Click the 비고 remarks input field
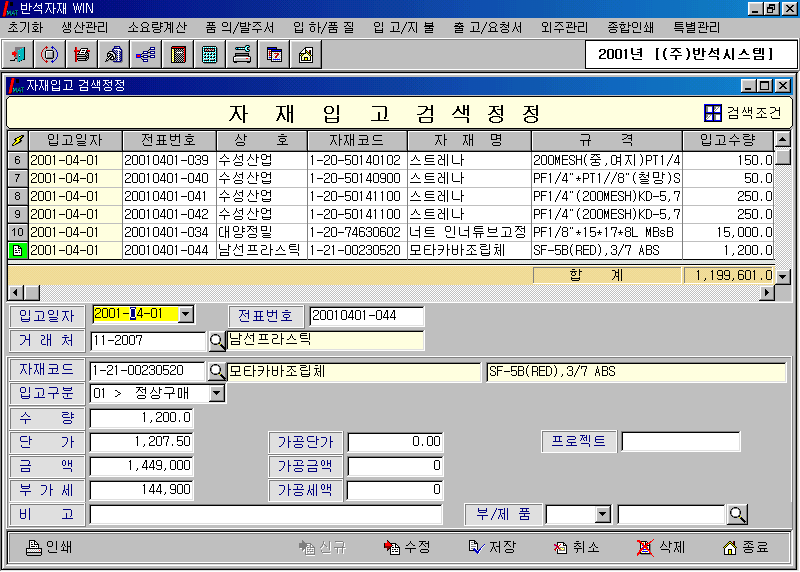Viewport: 800px width, 572px height. [x=266, y=514]
